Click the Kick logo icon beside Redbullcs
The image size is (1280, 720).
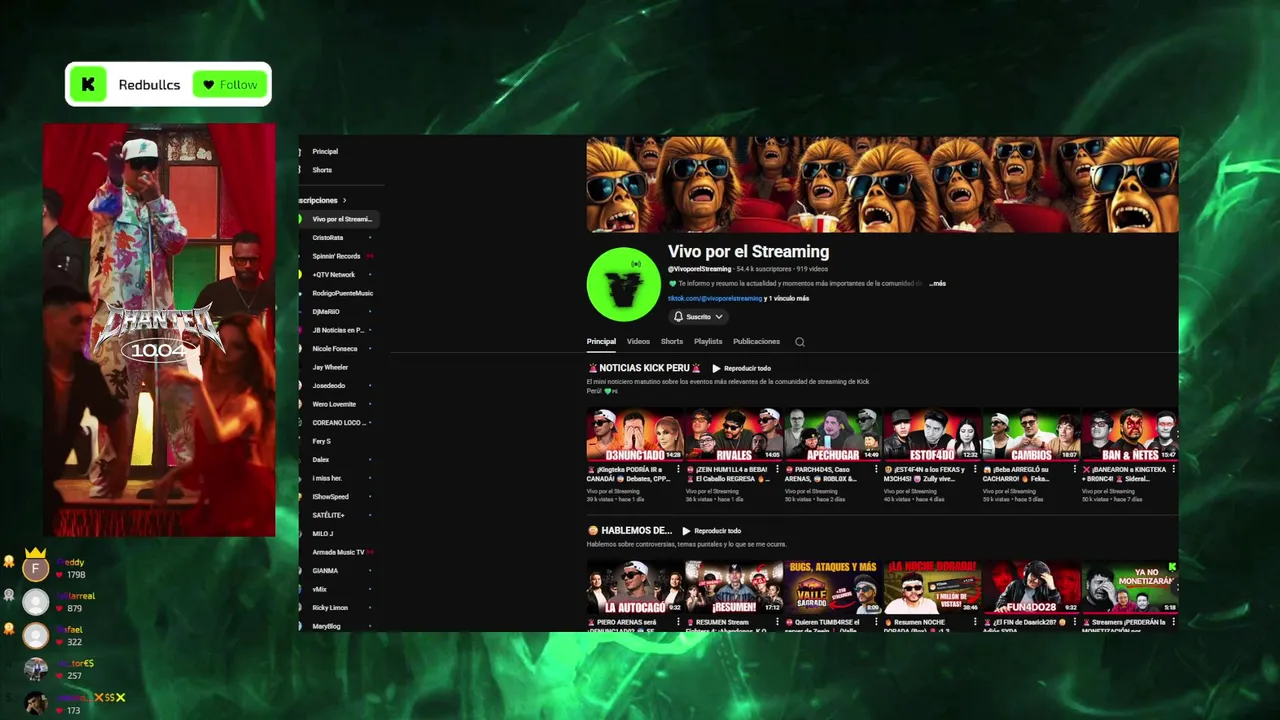(x=88, y=85)
